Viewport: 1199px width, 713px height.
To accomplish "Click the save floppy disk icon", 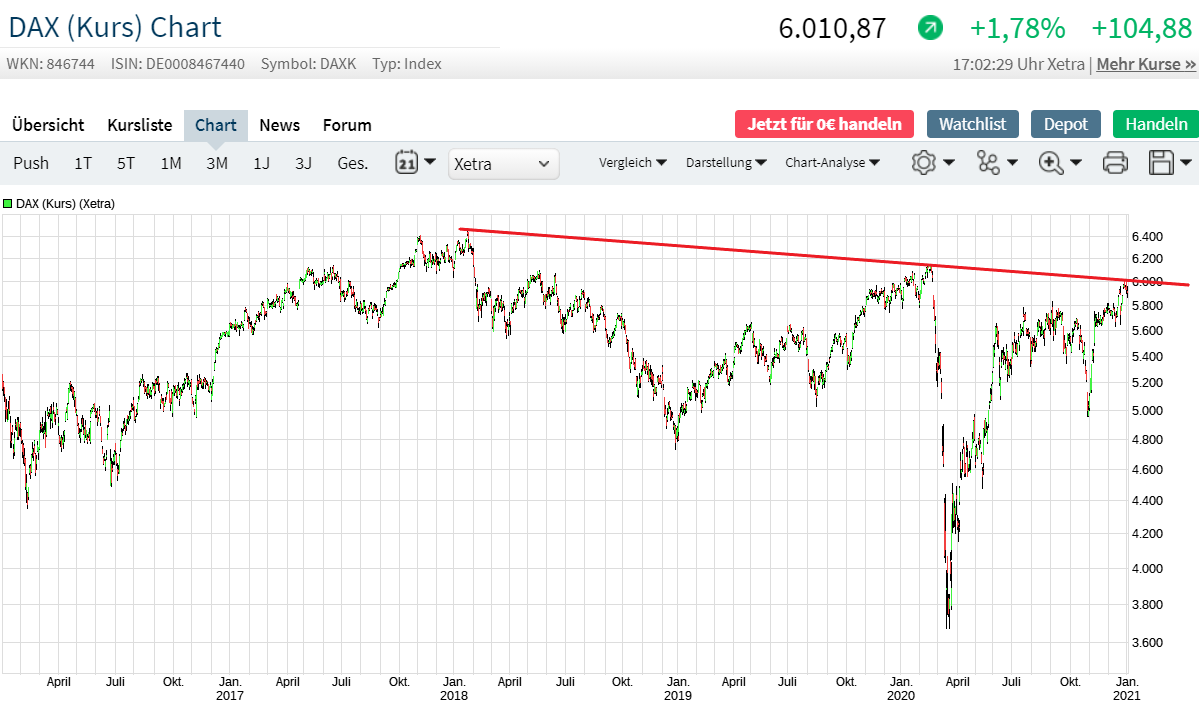I will [x=1162, y=162].
